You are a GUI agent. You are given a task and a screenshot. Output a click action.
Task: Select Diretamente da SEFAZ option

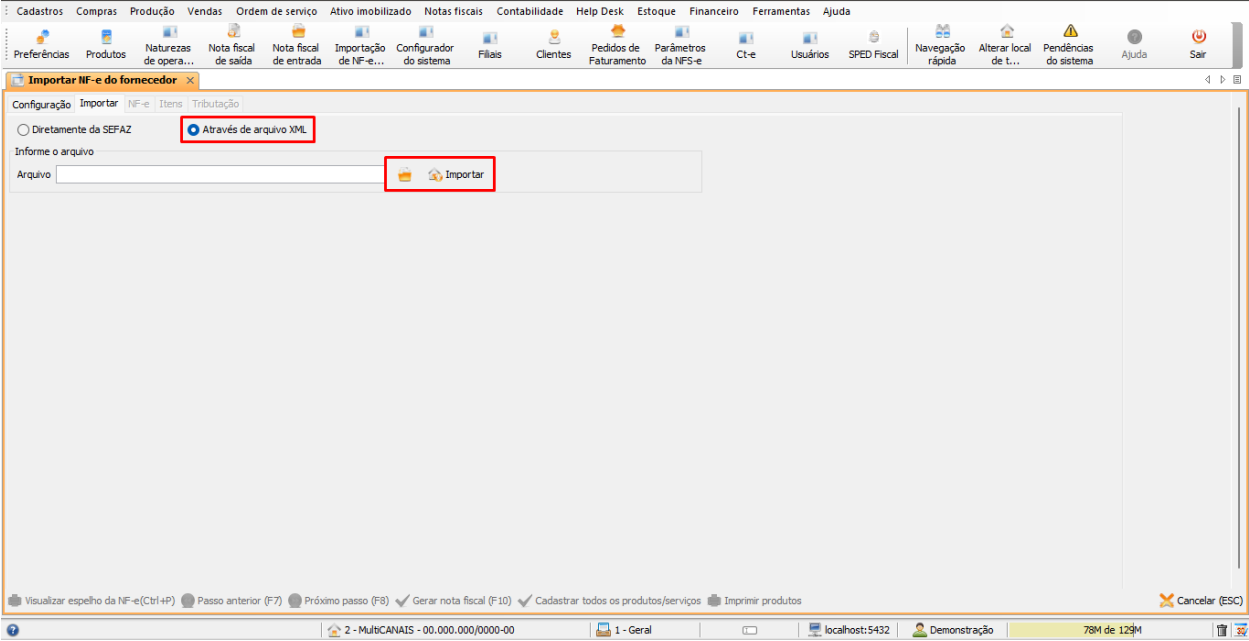(x=24, y=130)
